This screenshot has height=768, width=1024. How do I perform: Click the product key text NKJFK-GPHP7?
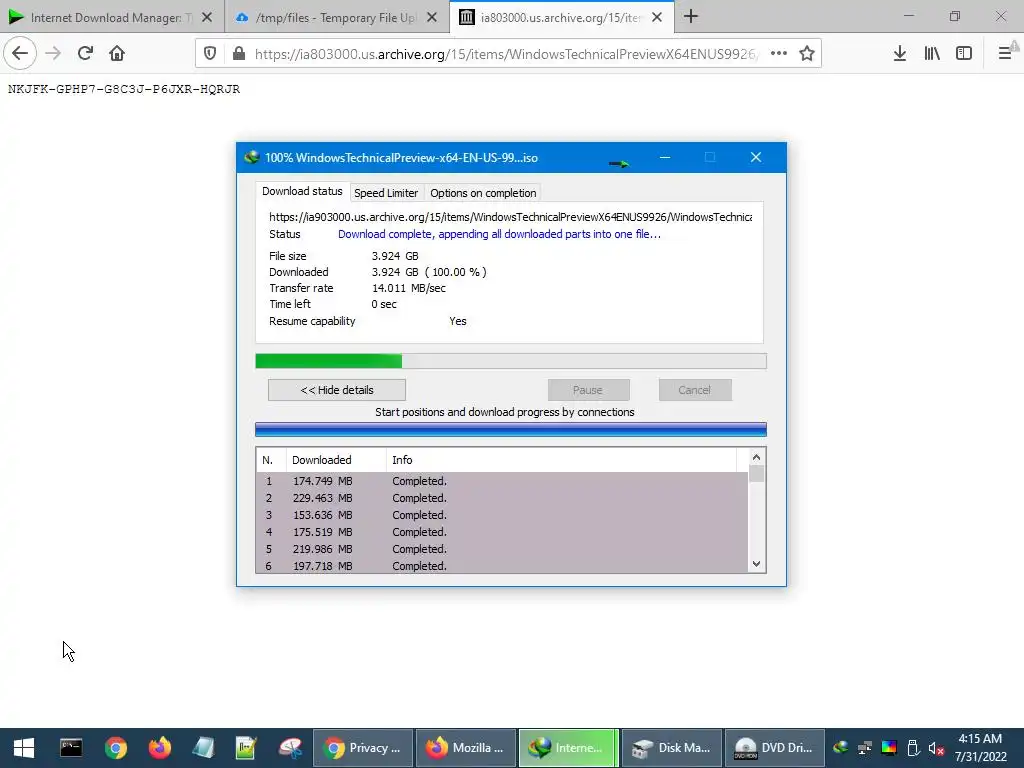(x=124, y=89)
